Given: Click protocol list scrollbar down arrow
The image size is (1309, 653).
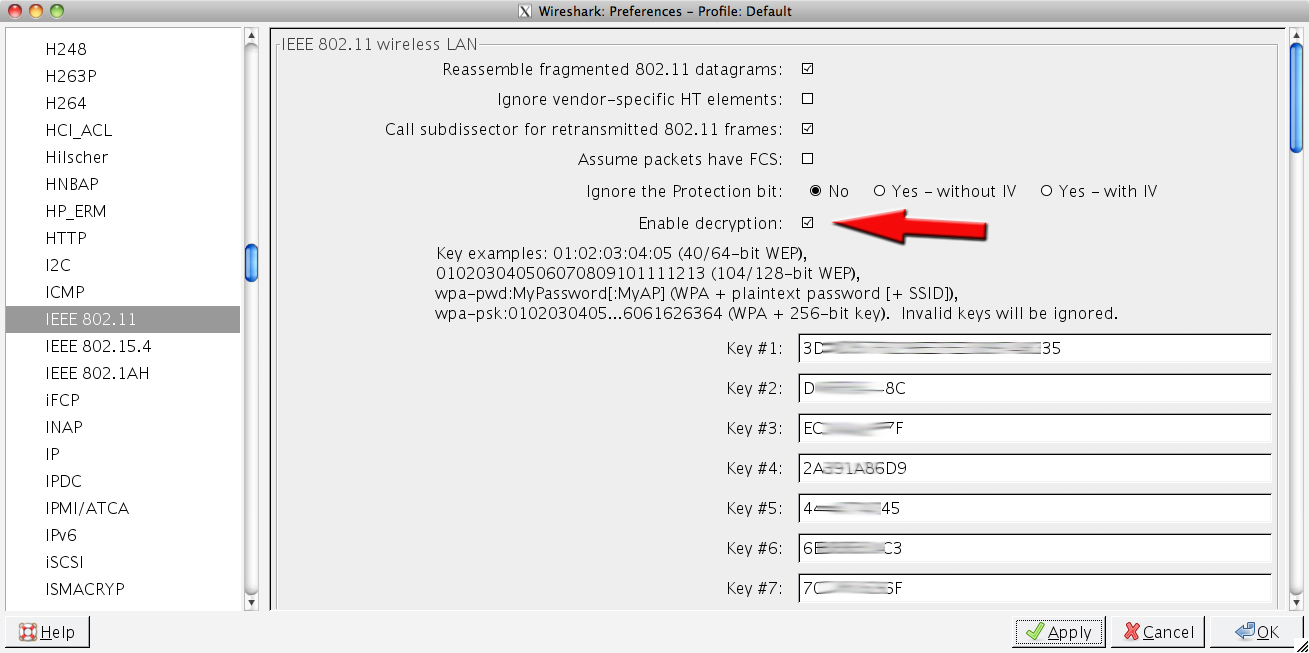Looking at the screenshot, I should pyautogui.click(x=252, y=603).
